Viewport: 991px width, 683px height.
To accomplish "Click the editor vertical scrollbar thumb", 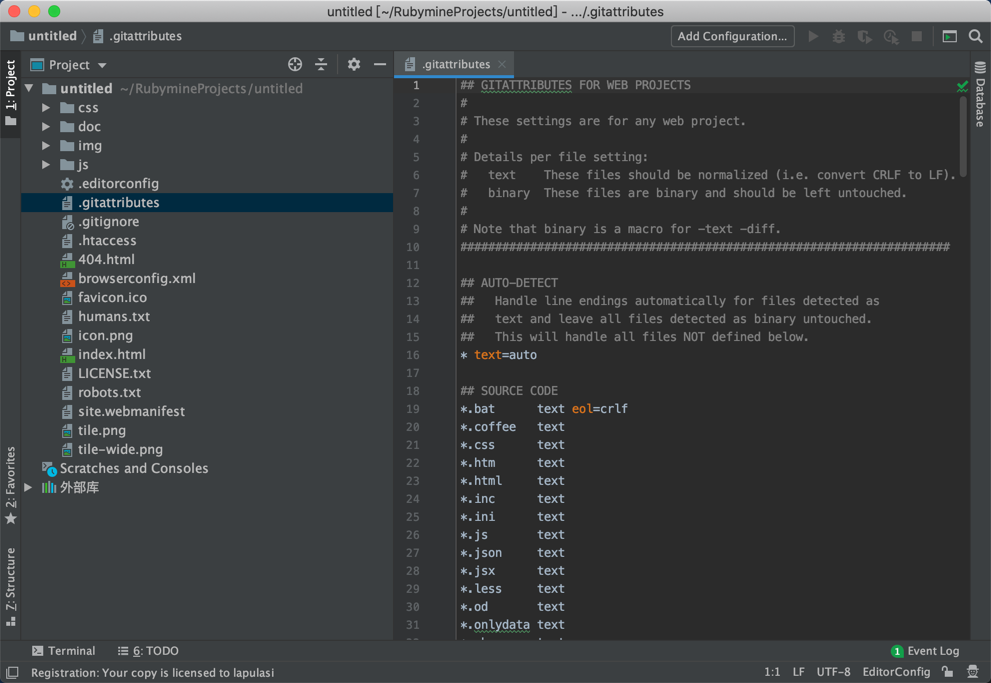I will [963, 136].
